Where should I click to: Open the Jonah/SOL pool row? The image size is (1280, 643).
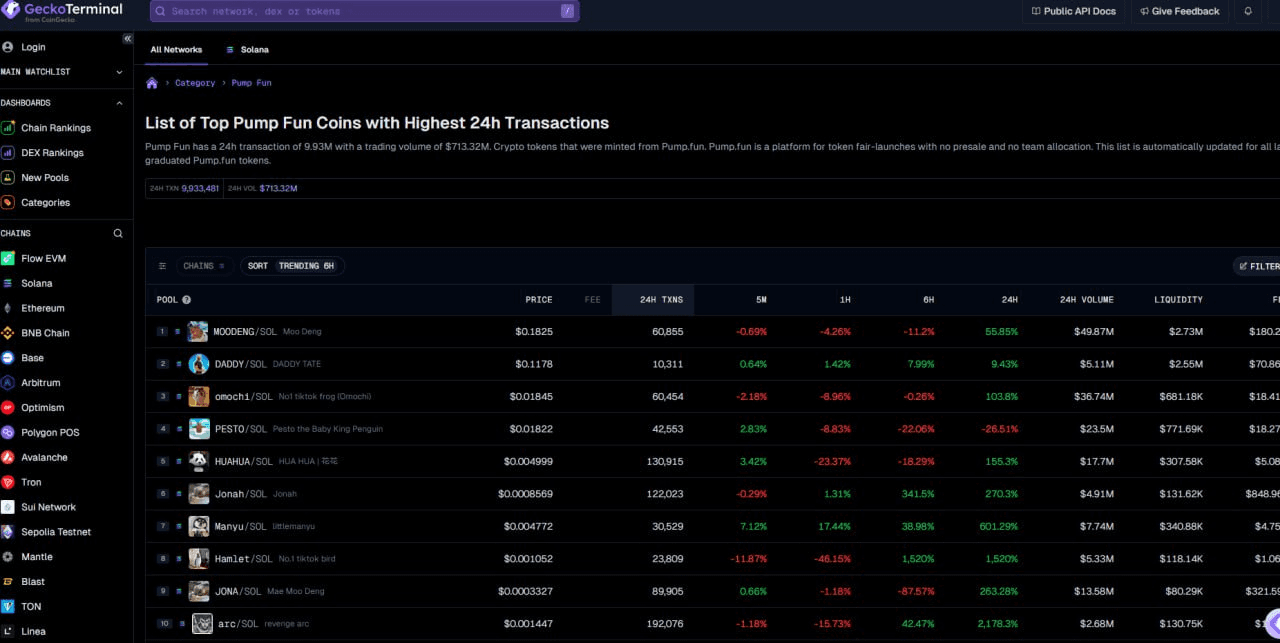712,494
